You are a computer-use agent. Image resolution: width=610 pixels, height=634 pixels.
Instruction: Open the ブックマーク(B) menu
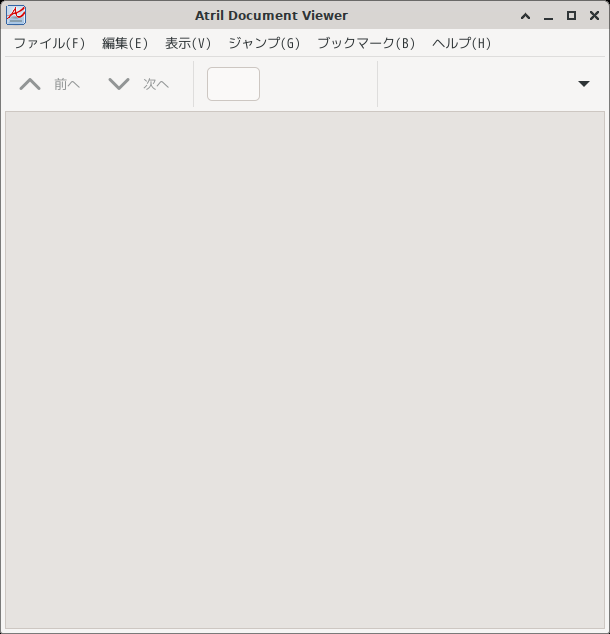coord(366,43)
